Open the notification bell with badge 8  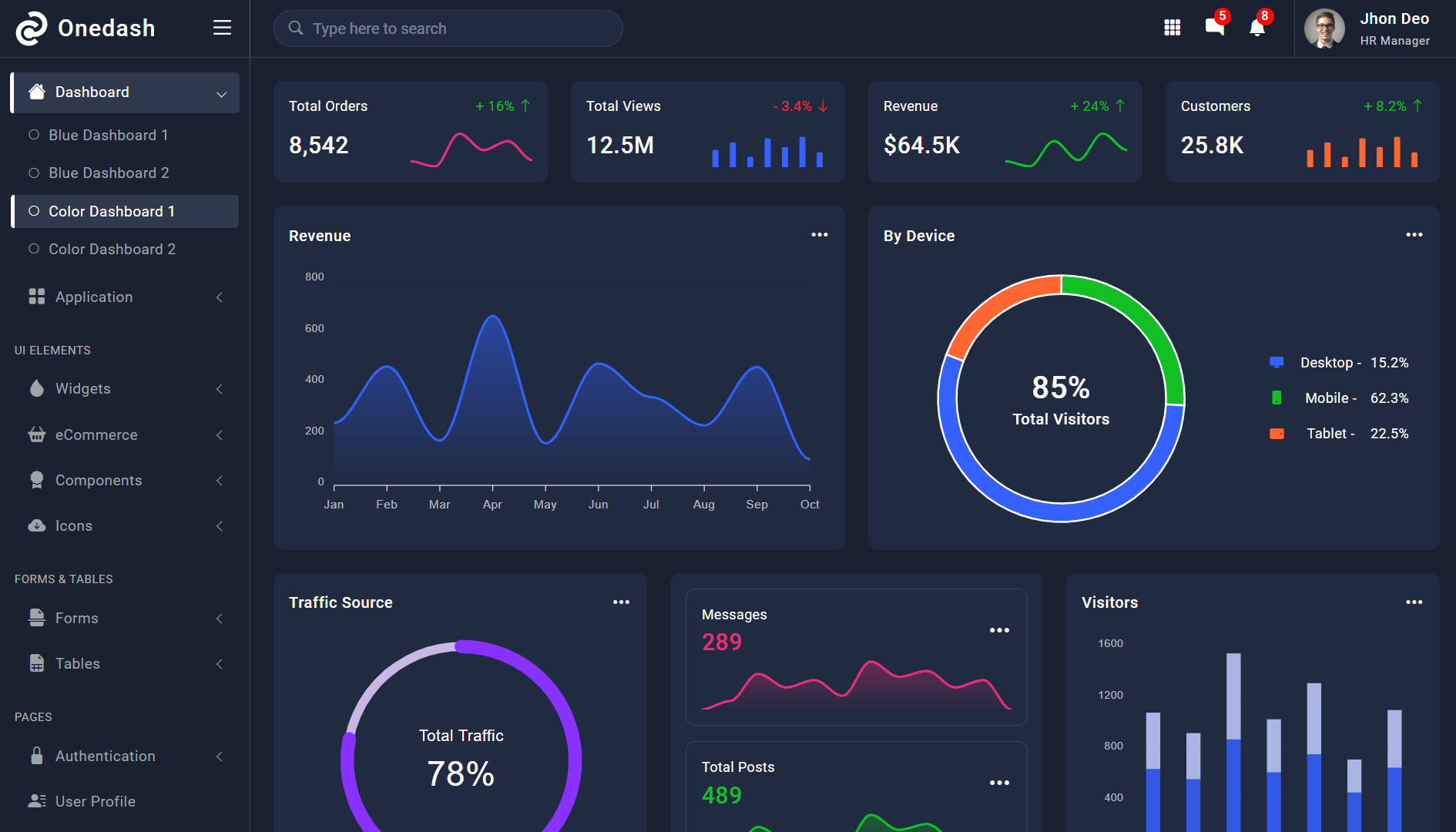1257,28
